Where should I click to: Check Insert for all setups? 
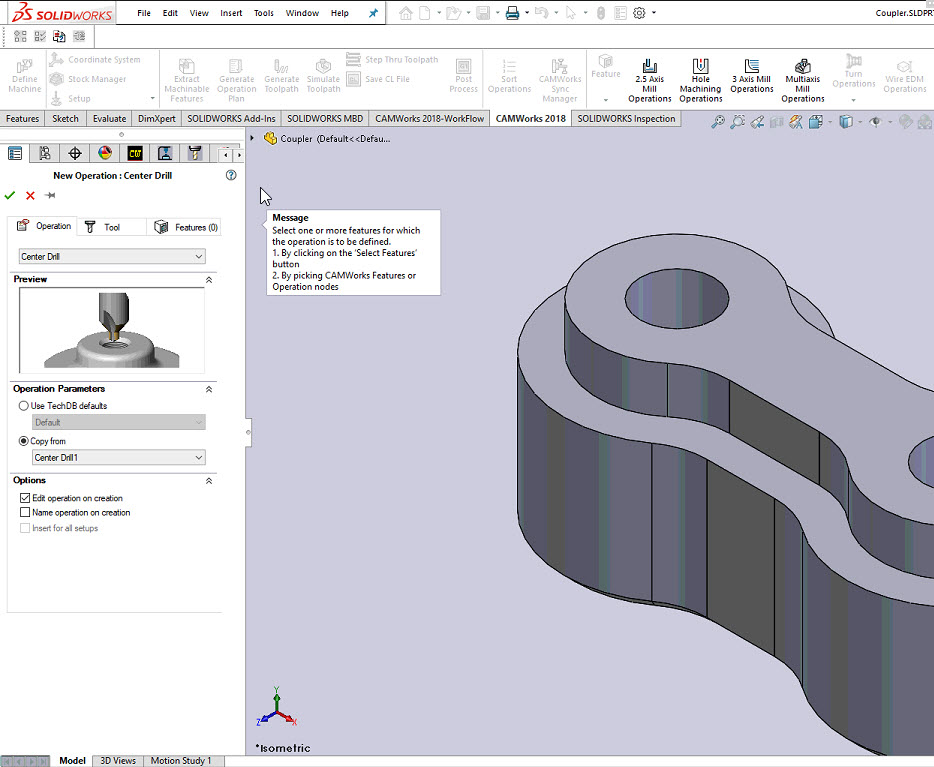coord(25,528)
